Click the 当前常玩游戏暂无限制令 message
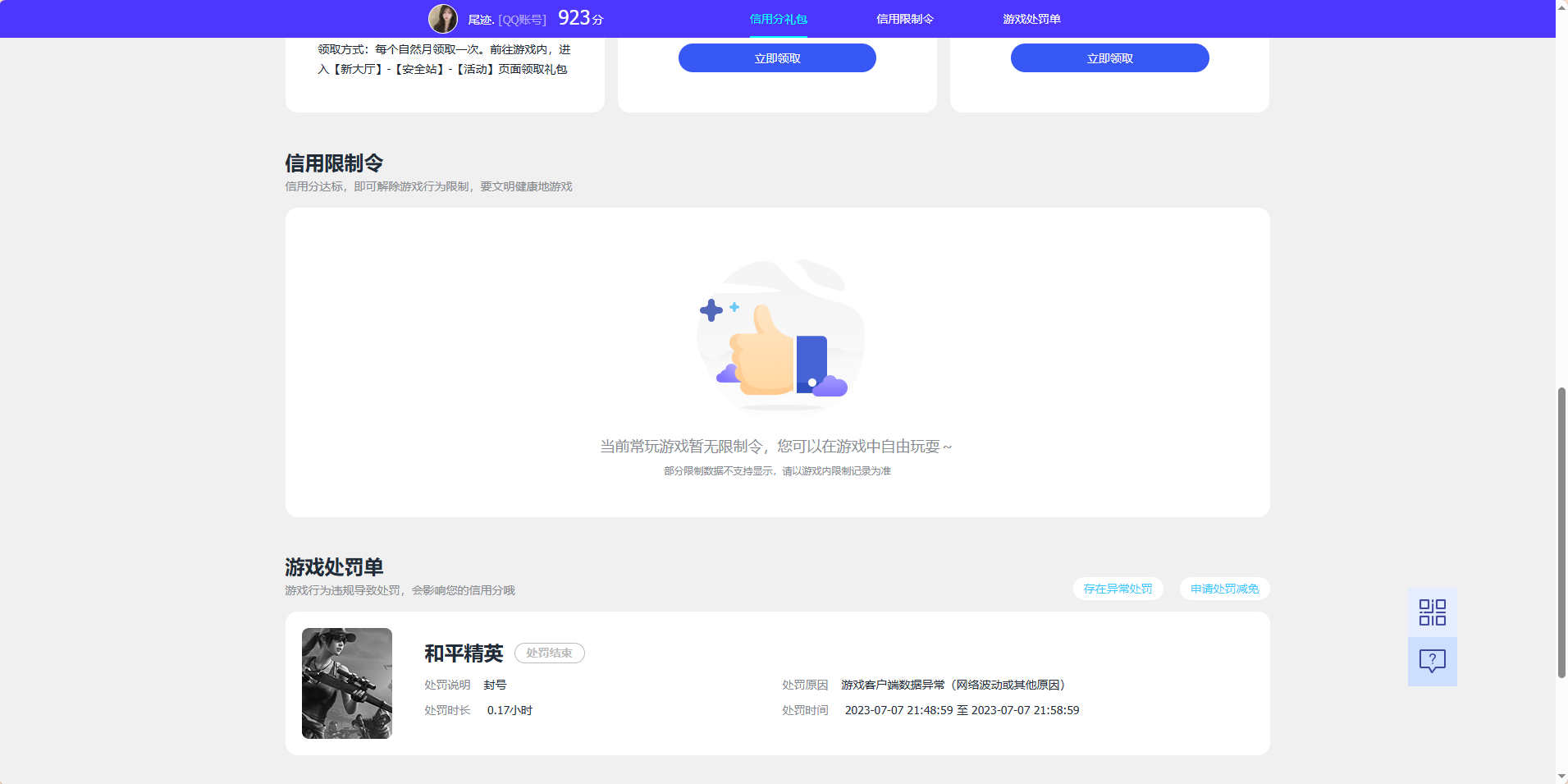The width and height of the screenshot is (1568, 784). click(x=776, y=447)
